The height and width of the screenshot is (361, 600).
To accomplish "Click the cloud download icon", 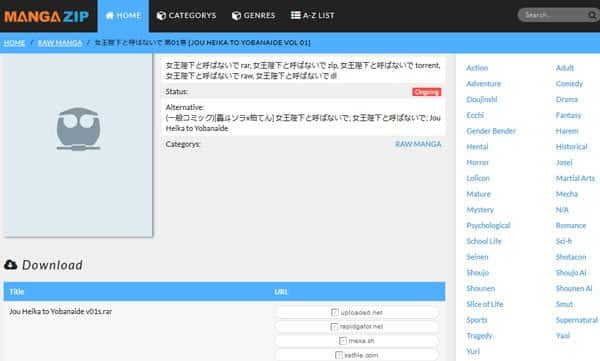I will pos(10,265).
